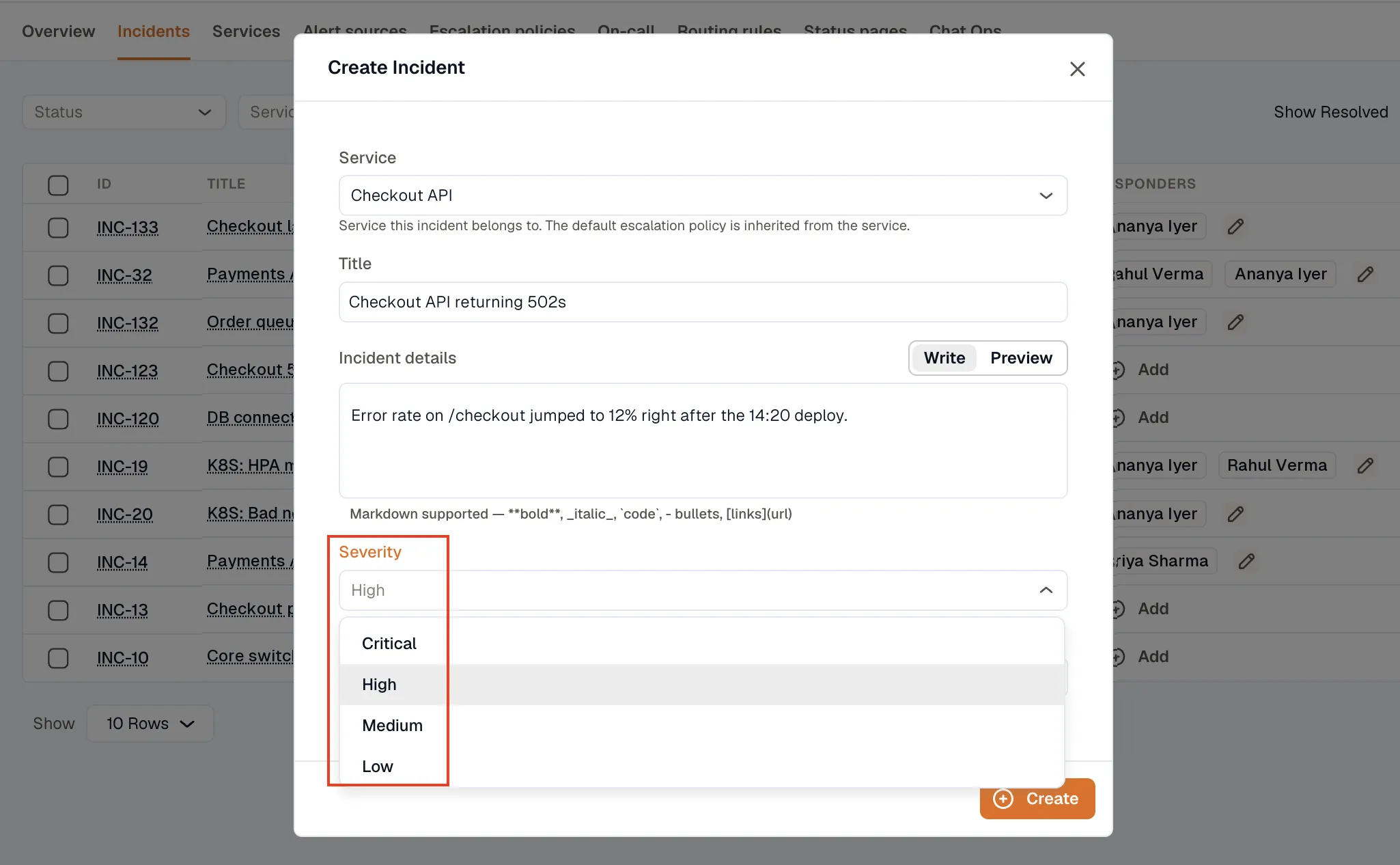Check the box for INC-32
The height and width of the screenshot is (865, 1400).
pos(58,275)
